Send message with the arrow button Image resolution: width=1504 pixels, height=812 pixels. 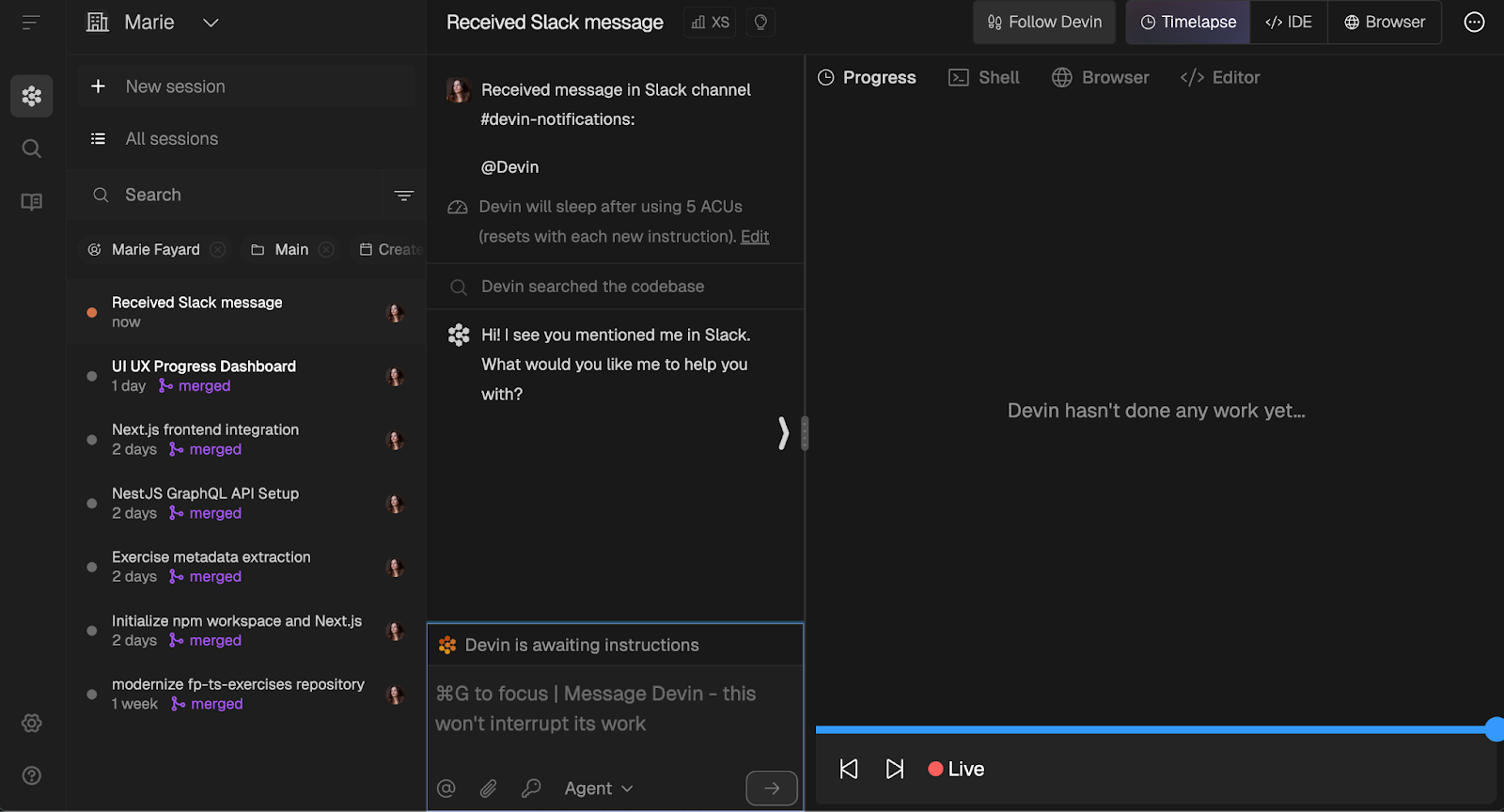coord(772,789)
